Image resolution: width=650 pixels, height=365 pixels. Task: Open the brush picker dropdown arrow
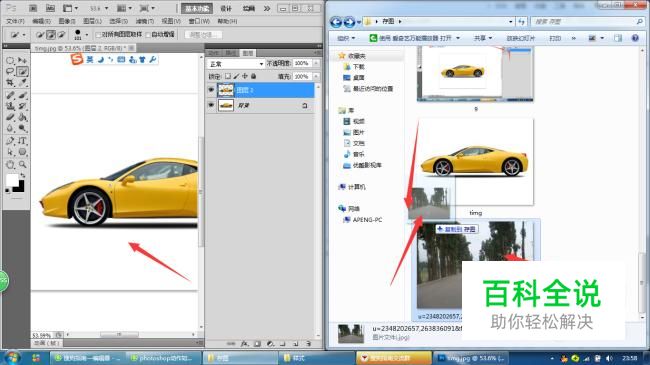[86, 35]
